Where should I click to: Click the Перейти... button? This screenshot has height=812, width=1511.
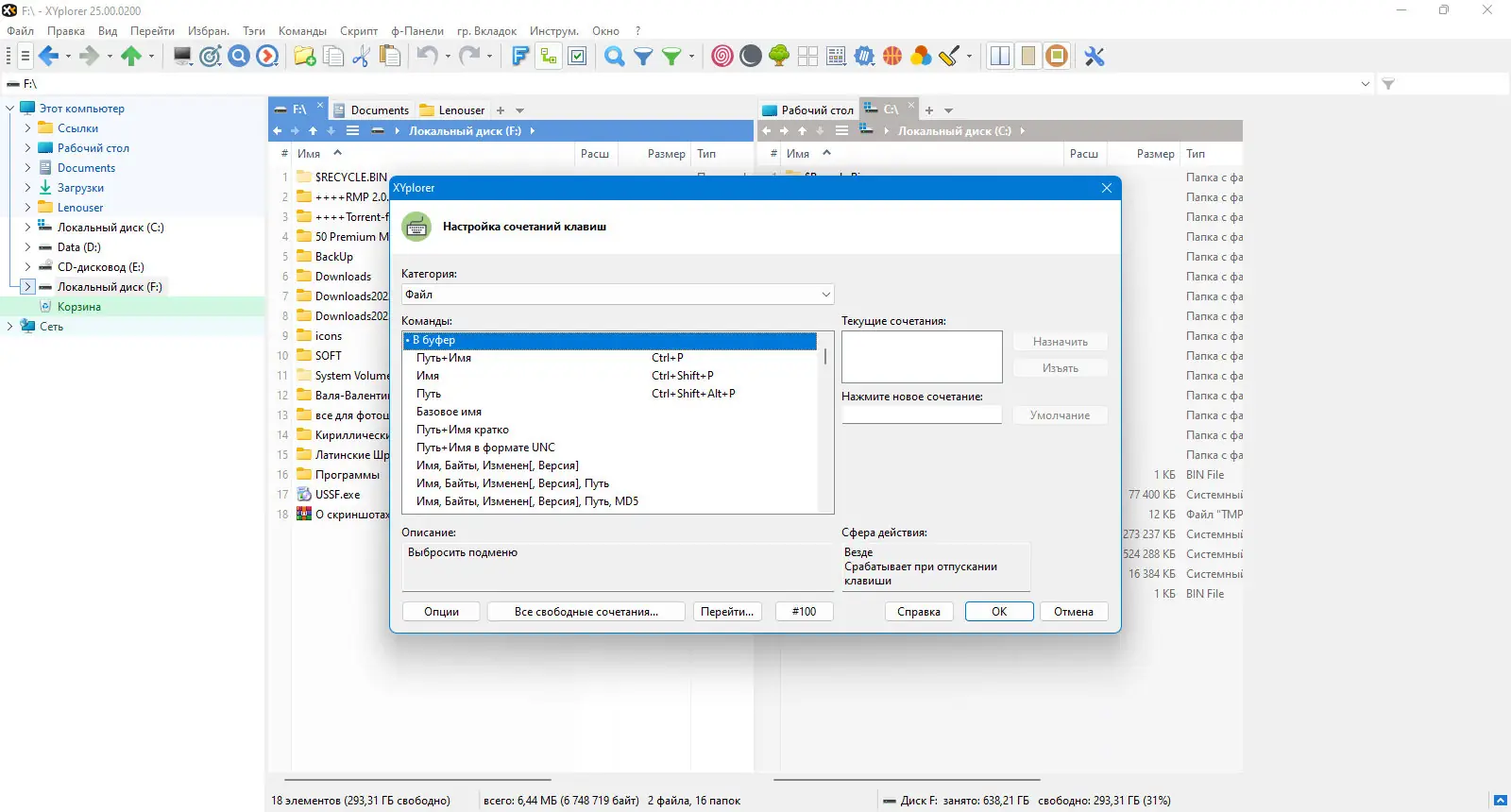[x=727, y=612]
